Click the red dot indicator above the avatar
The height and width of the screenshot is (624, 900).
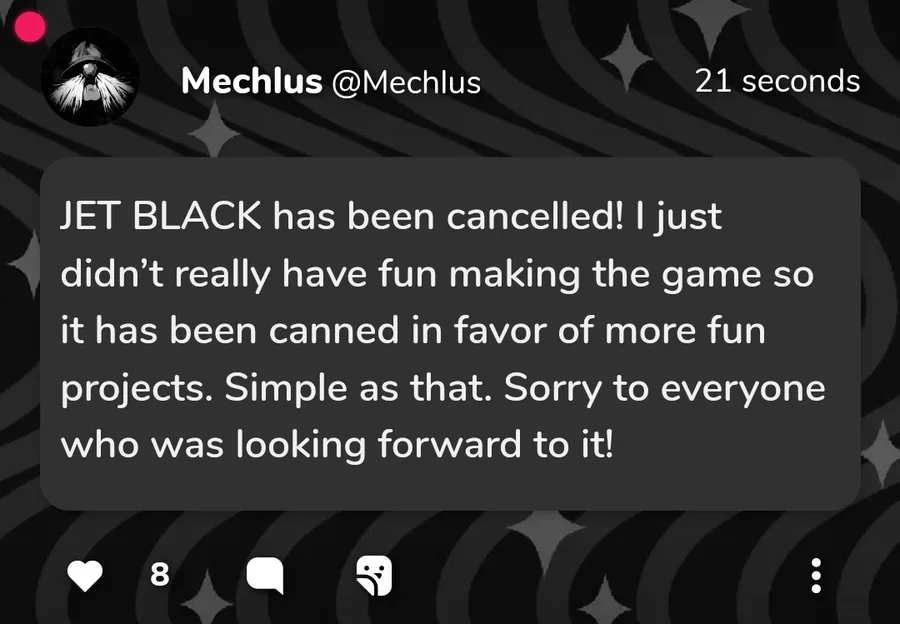pyautogui.click(x=31, y=27)
